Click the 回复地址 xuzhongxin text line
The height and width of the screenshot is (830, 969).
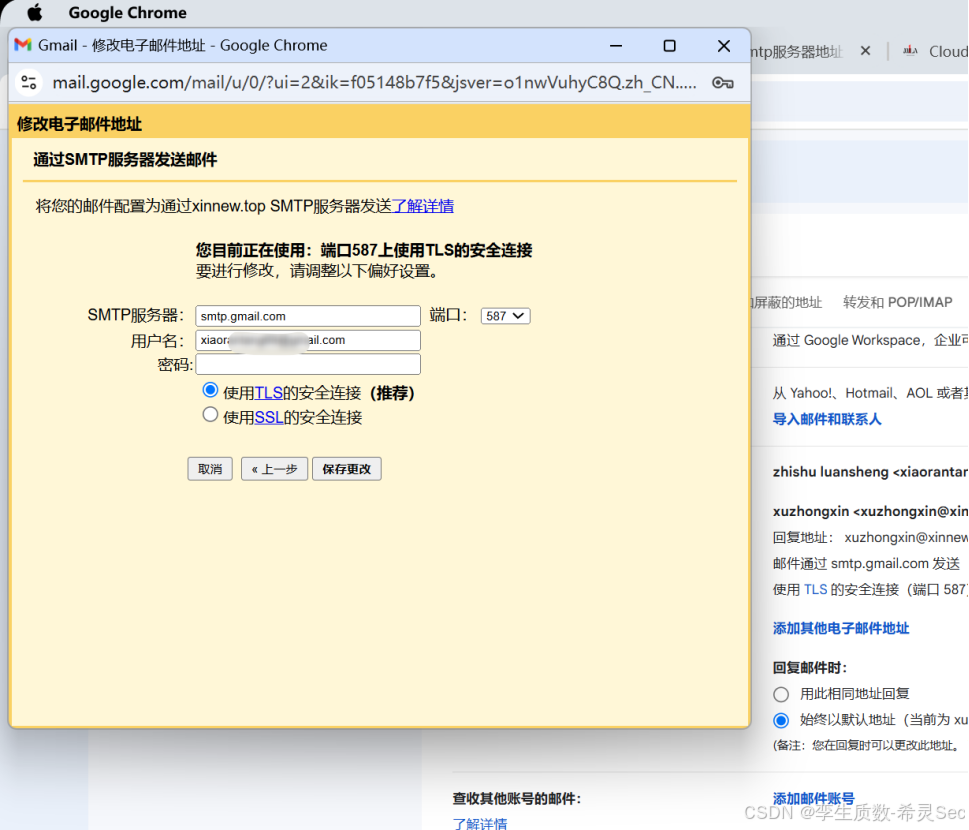[x=870, y=538]
